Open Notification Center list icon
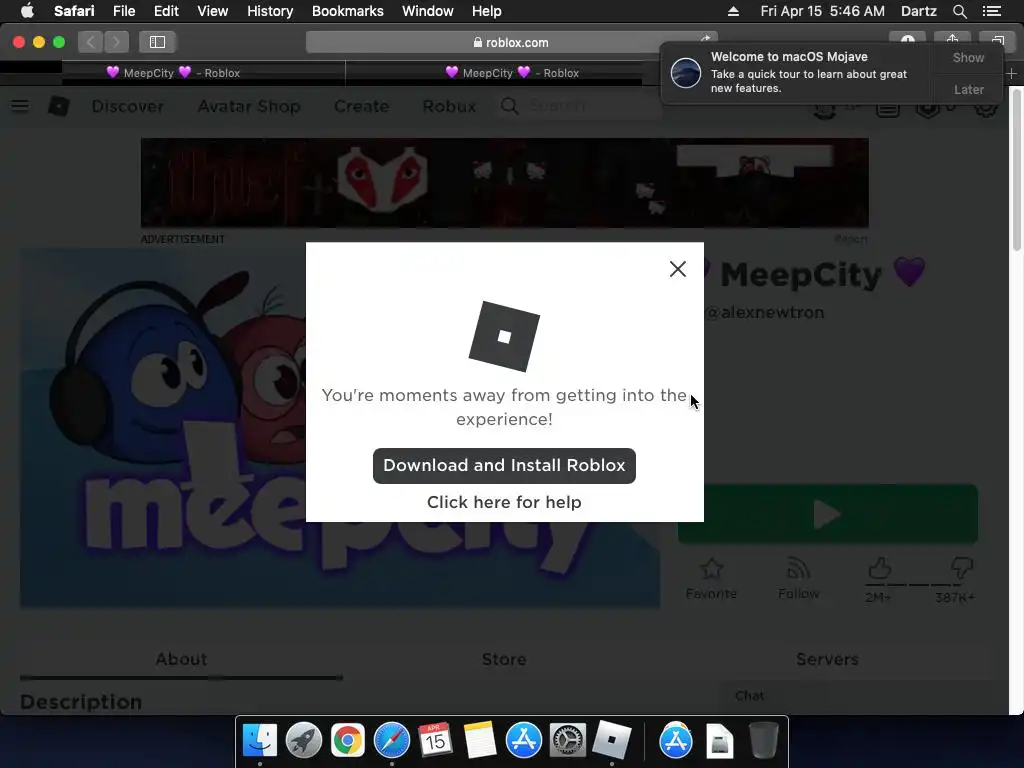 [x=992, y=11]
